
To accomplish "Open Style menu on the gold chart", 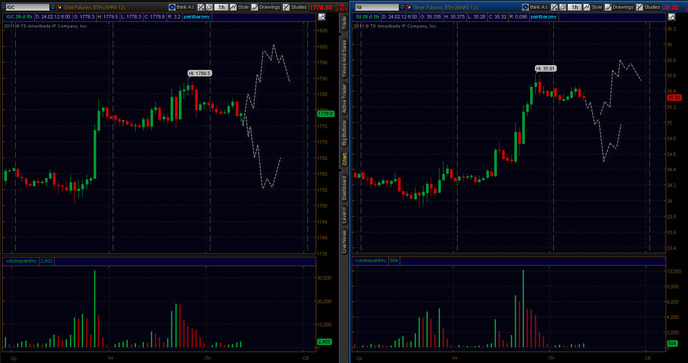I will [x=239, y=7].
